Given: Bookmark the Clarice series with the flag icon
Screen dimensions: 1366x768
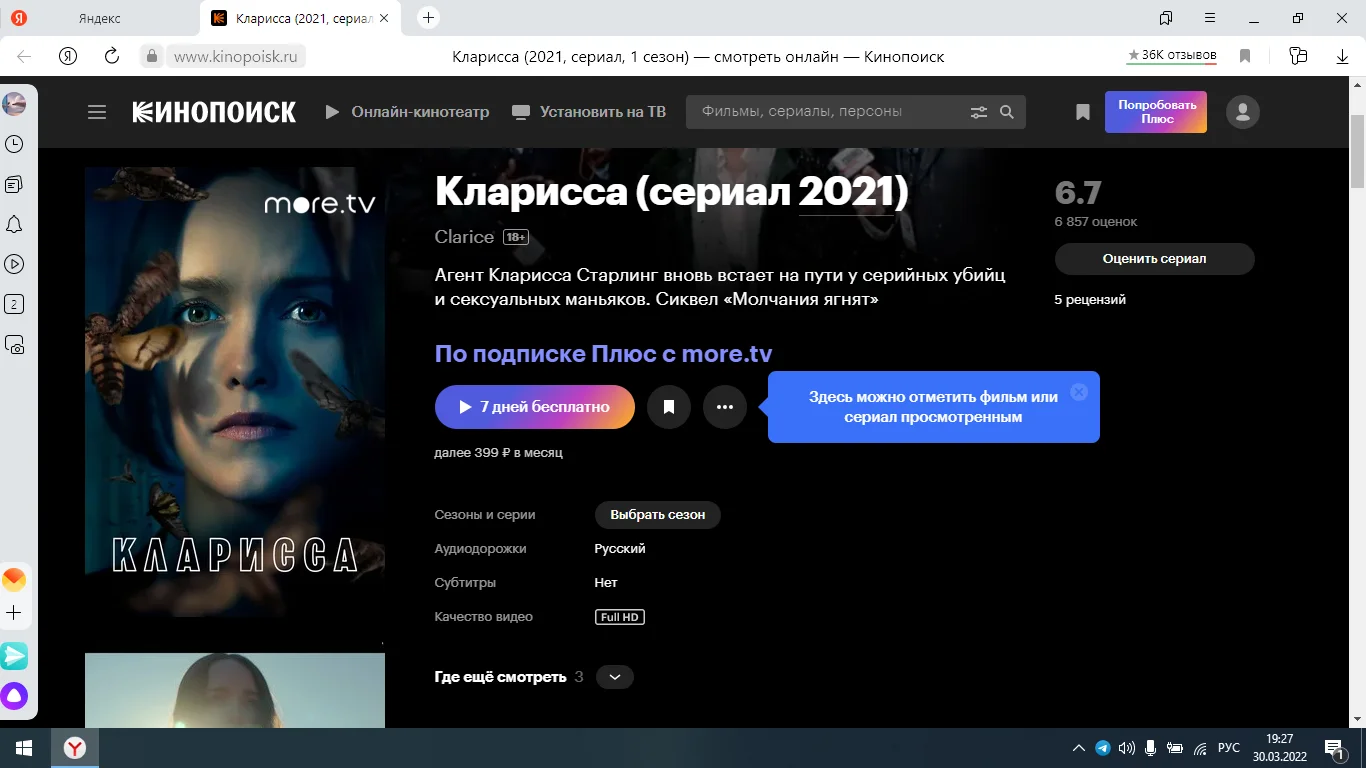Looking at the screenshot, I should click(669, 407).
